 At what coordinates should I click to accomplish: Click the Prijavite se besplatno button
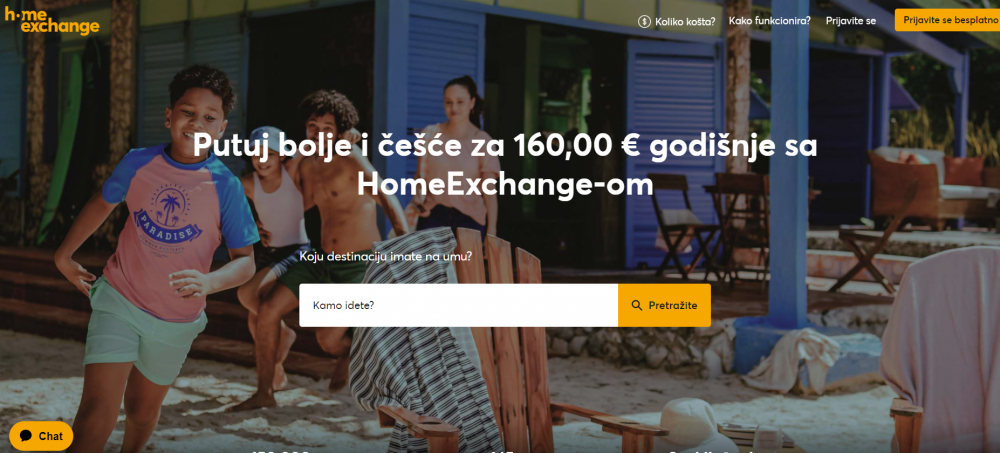[947, 20]
